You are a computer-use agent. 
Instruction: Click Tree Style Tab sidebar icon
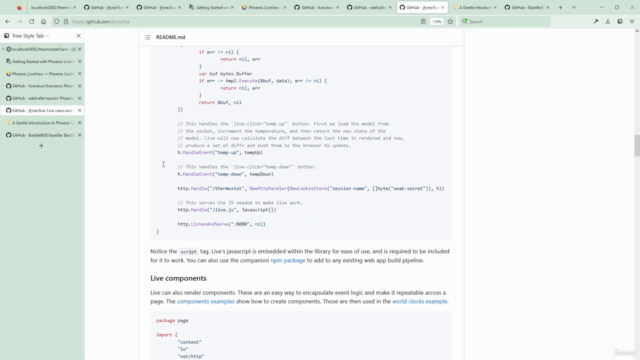[7, 36]
